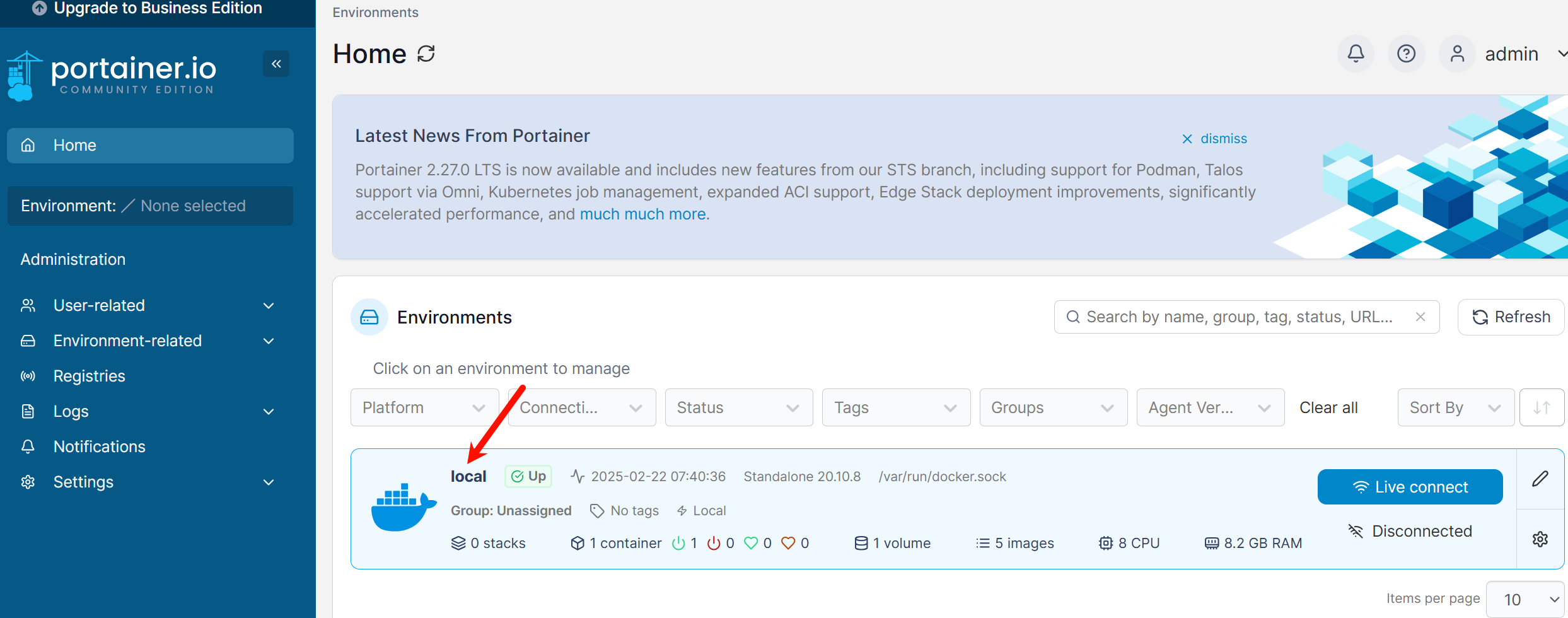Clear the search field with X icon

pos(1420,317)
